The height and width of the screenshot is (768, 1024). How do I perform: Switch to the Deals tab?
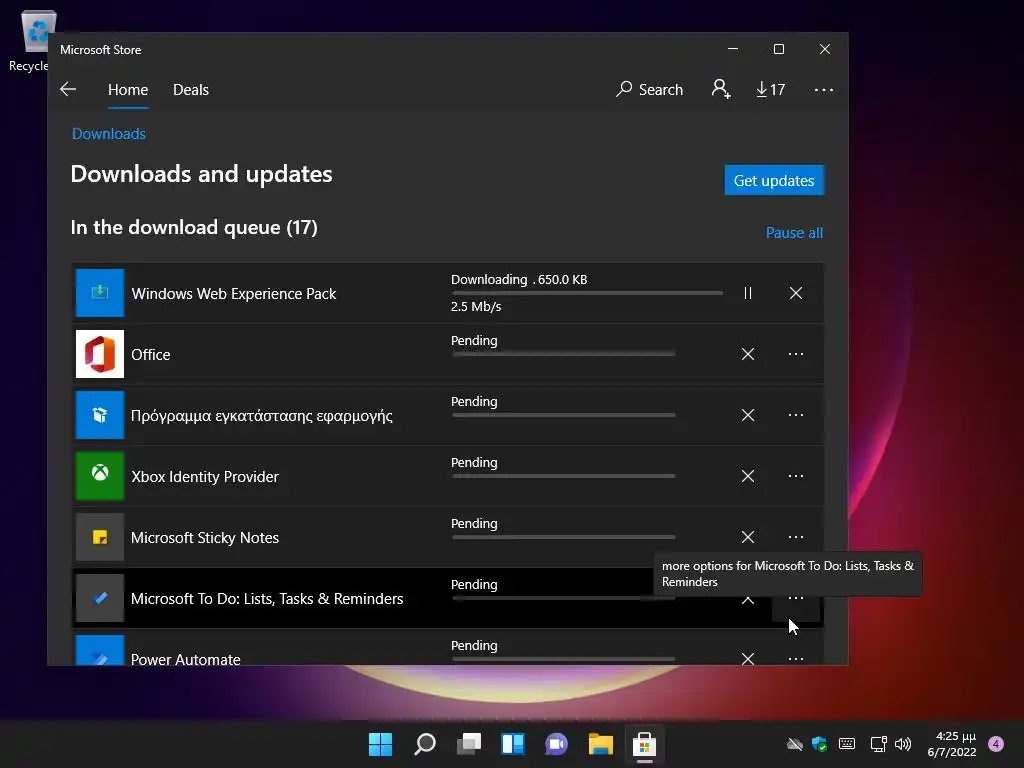pos(191,89)
